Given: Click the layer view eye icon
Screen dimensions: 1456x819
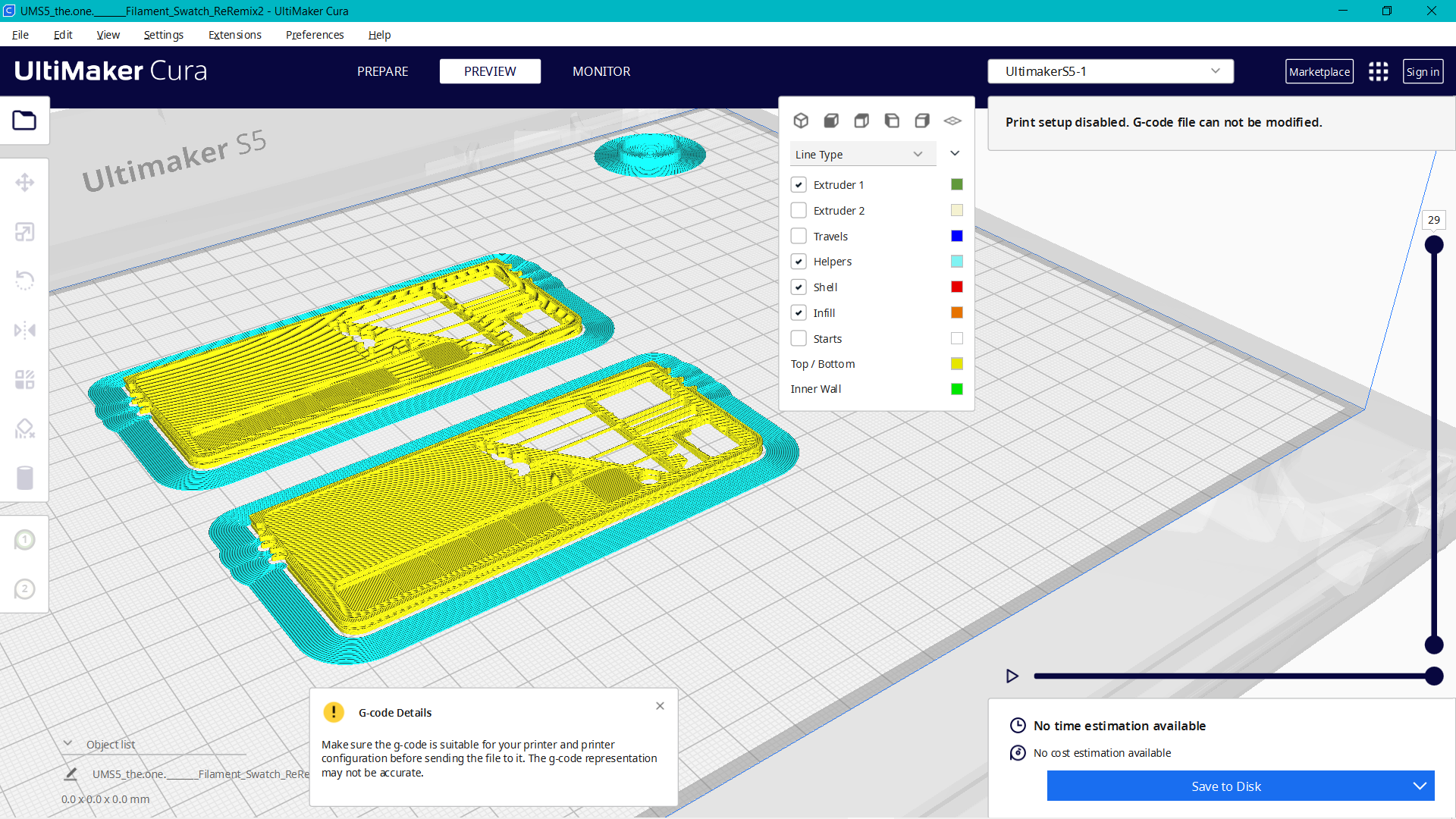Looking at the screenshot, I should pyautogui.click(x=952, y=121).
